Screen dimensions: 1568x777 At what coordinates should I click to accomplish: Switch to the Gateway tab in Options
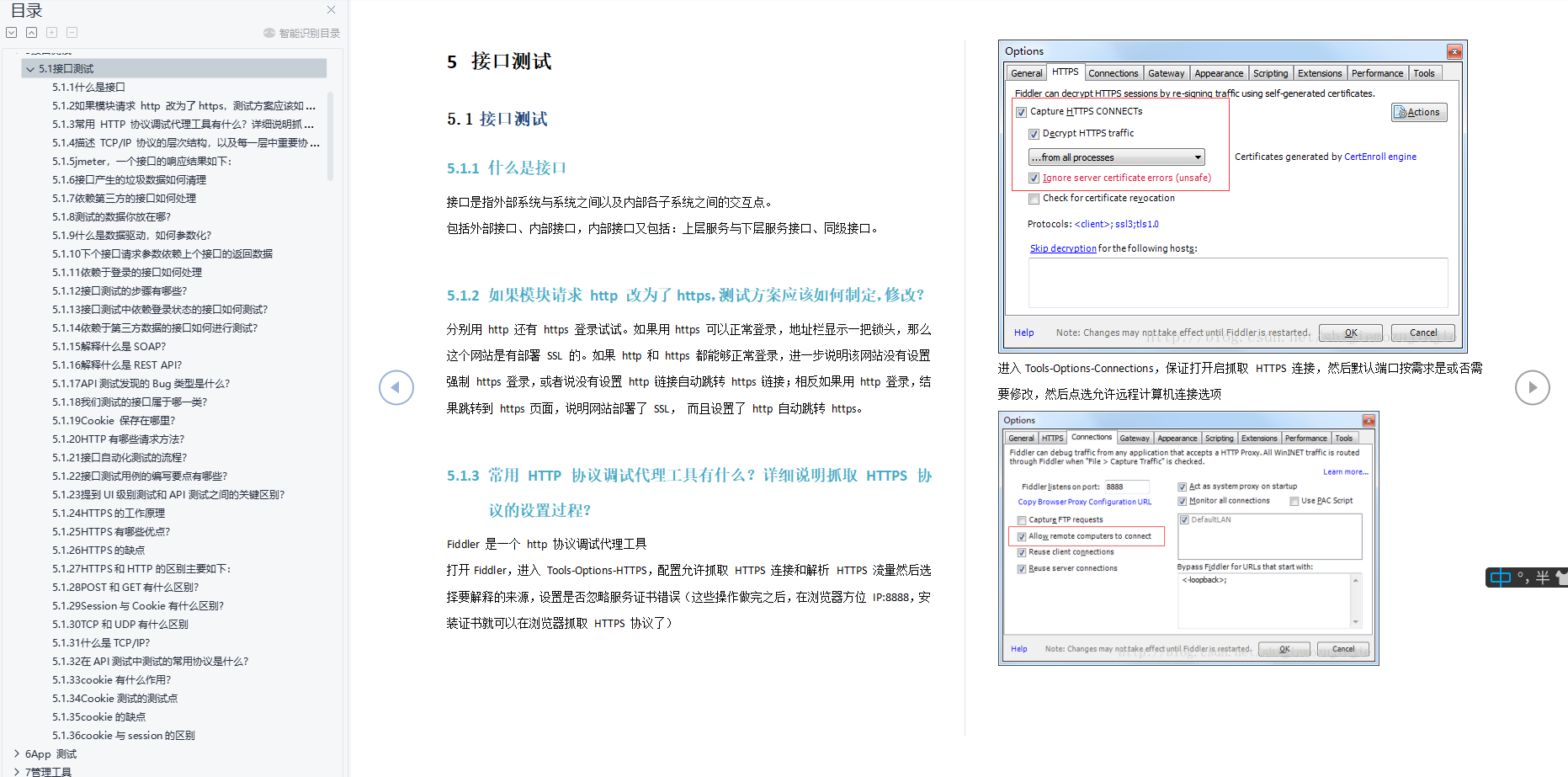(x=1167, y=72)
